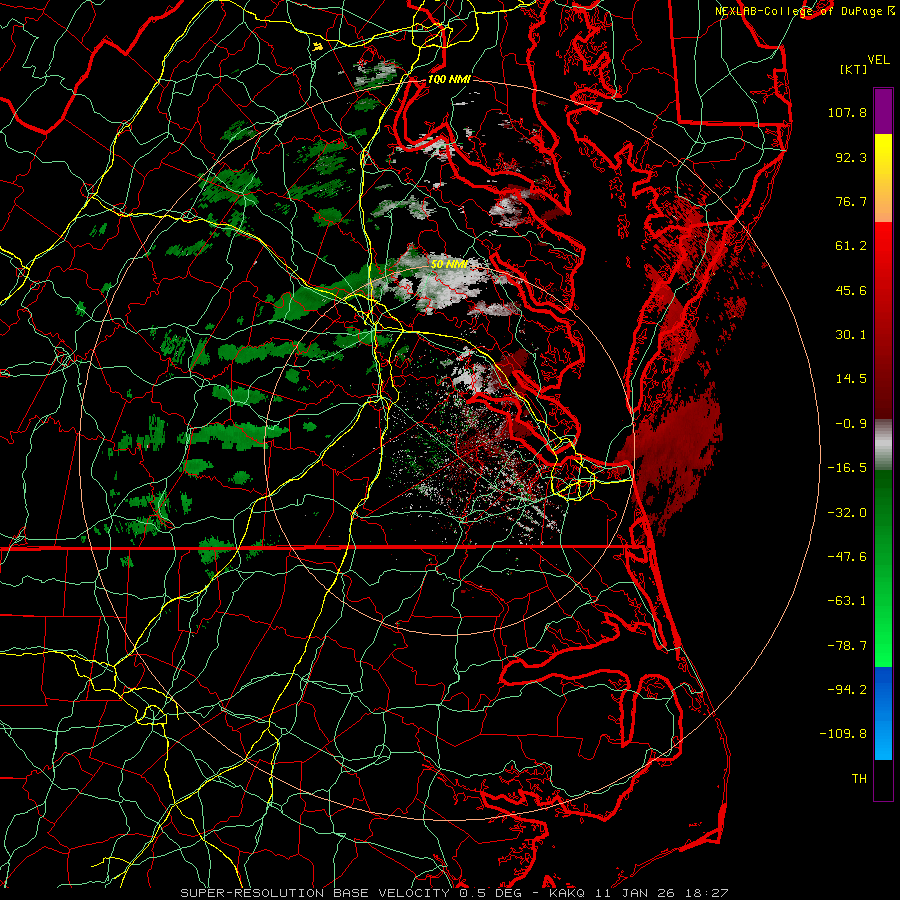Click the 100 NMI range ring label
The height and width of the screenshot is (900, 900).
tap(449, 79)
